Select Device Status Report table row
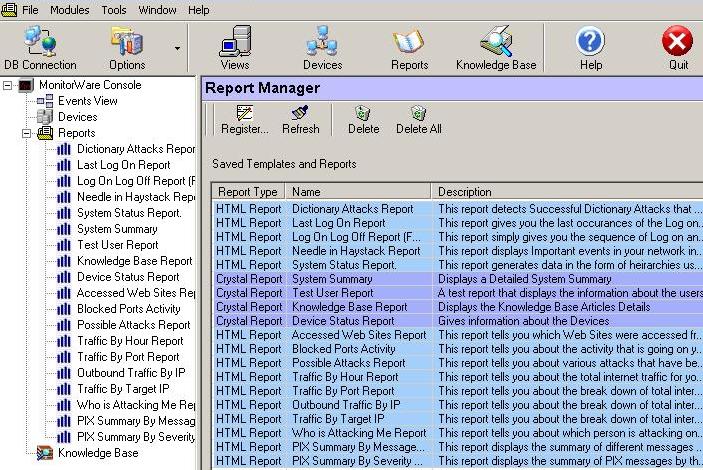Screen dimensions: 703x470 coord(458,321)
